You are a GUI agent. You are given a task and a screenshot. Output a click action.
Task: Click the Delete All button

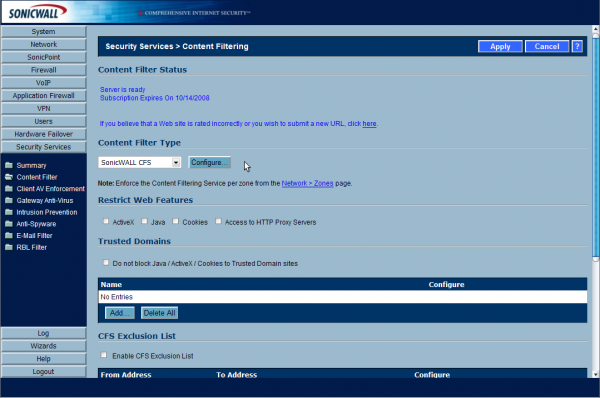[159, 313]
